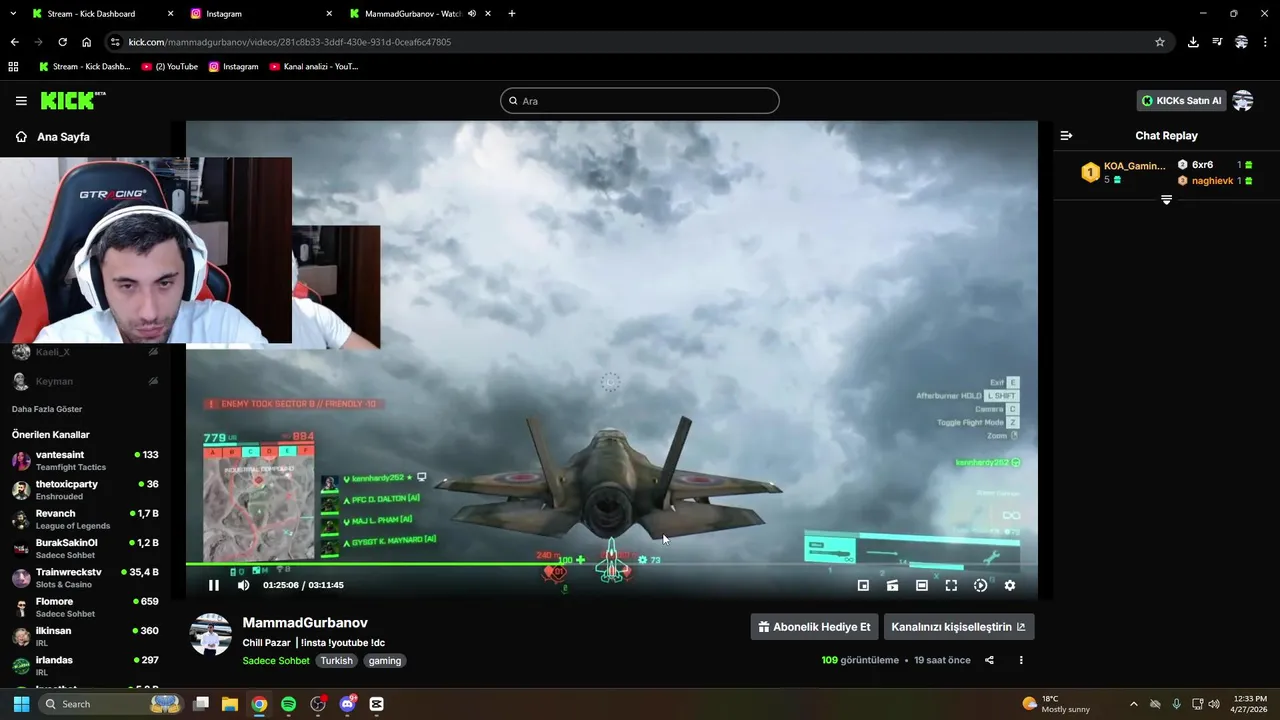Enable picture-in-picture mini player
This screenshot has height=720, width=1280.
coord(863,585)
